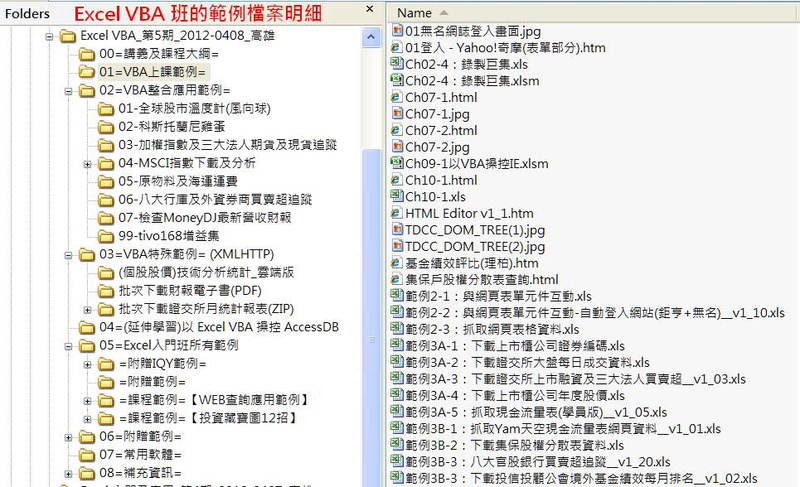Click folder icon of 02=VBA整合應用範例=
Viewport: 800px width, 487px height.
point(87,90)
